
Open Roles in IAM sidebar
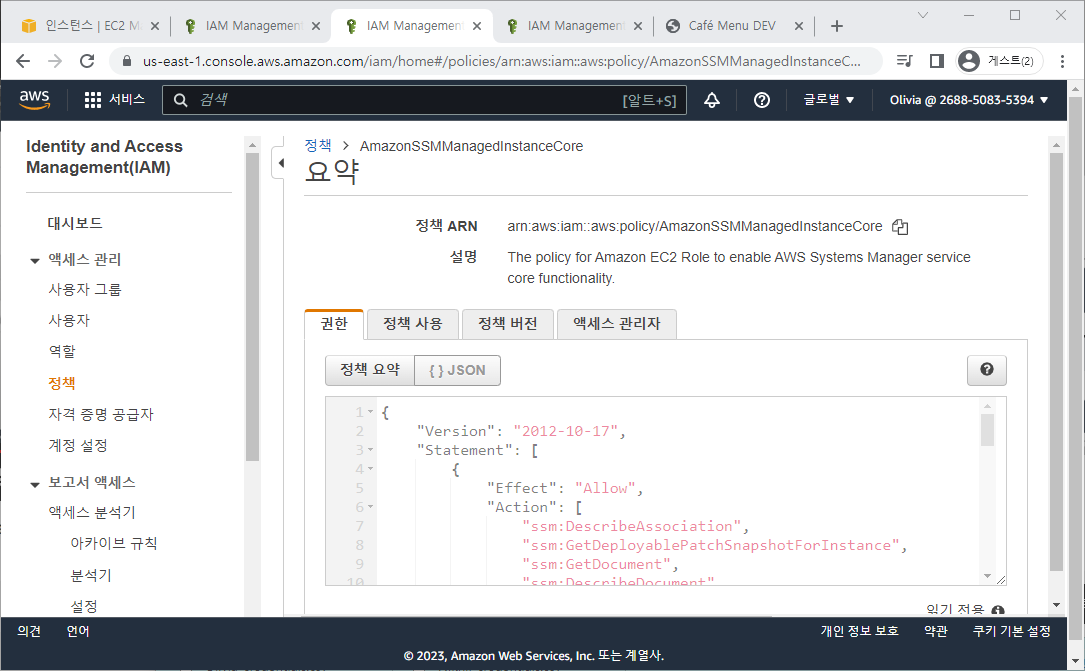click(x=62, y=351)
